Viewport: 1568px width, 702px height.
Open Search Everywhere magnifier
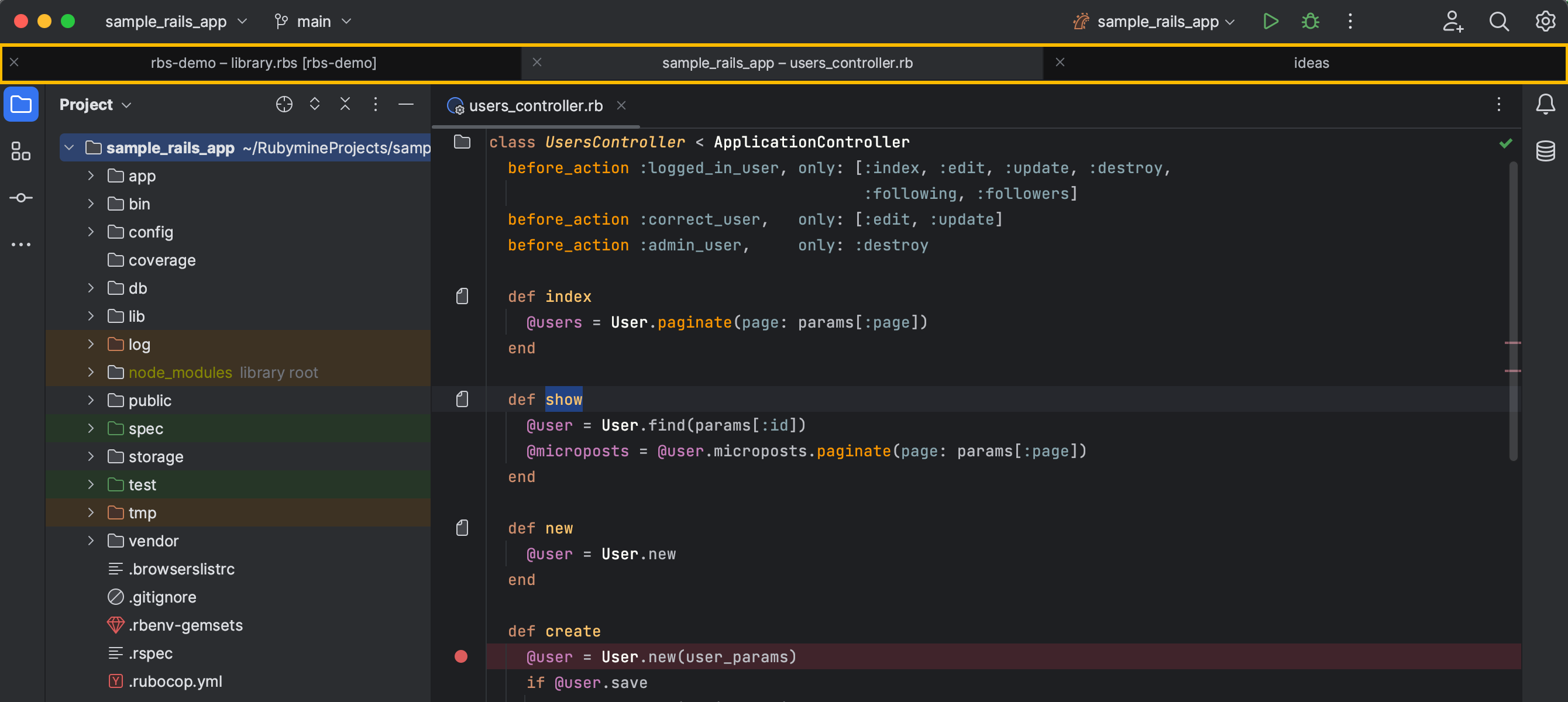point(1498,21)
